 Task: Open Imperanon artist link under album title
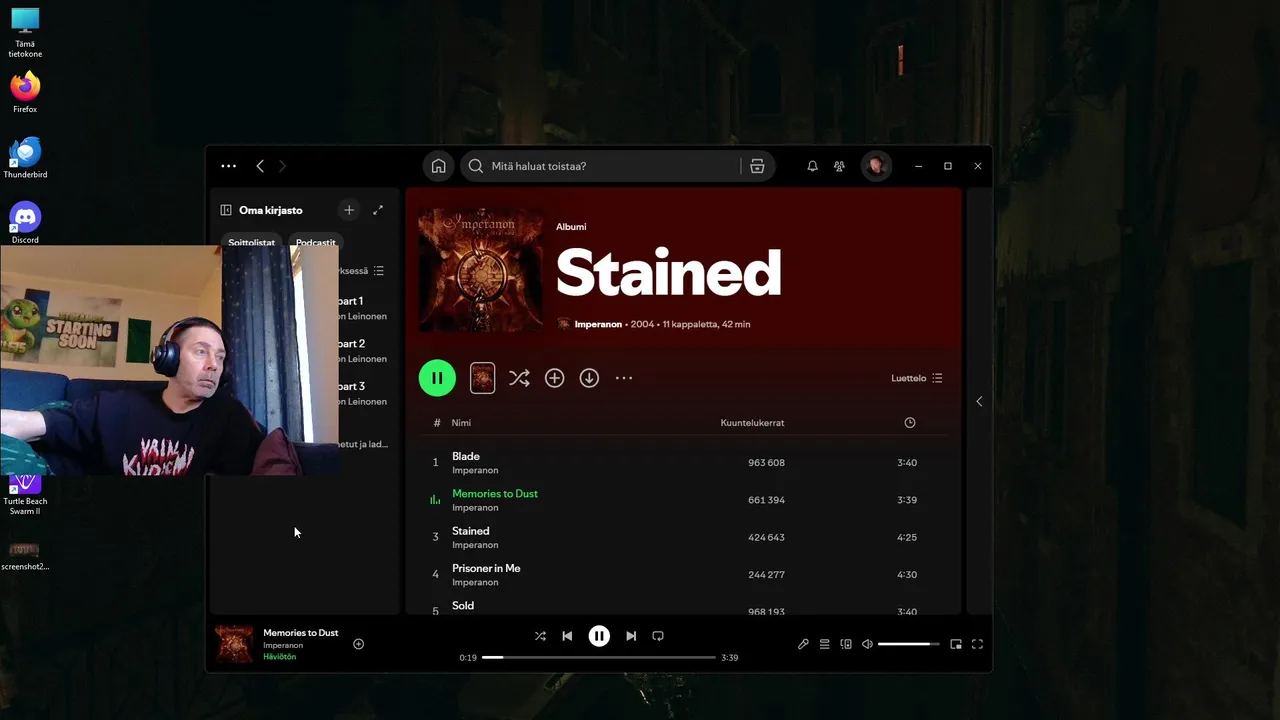598,324
